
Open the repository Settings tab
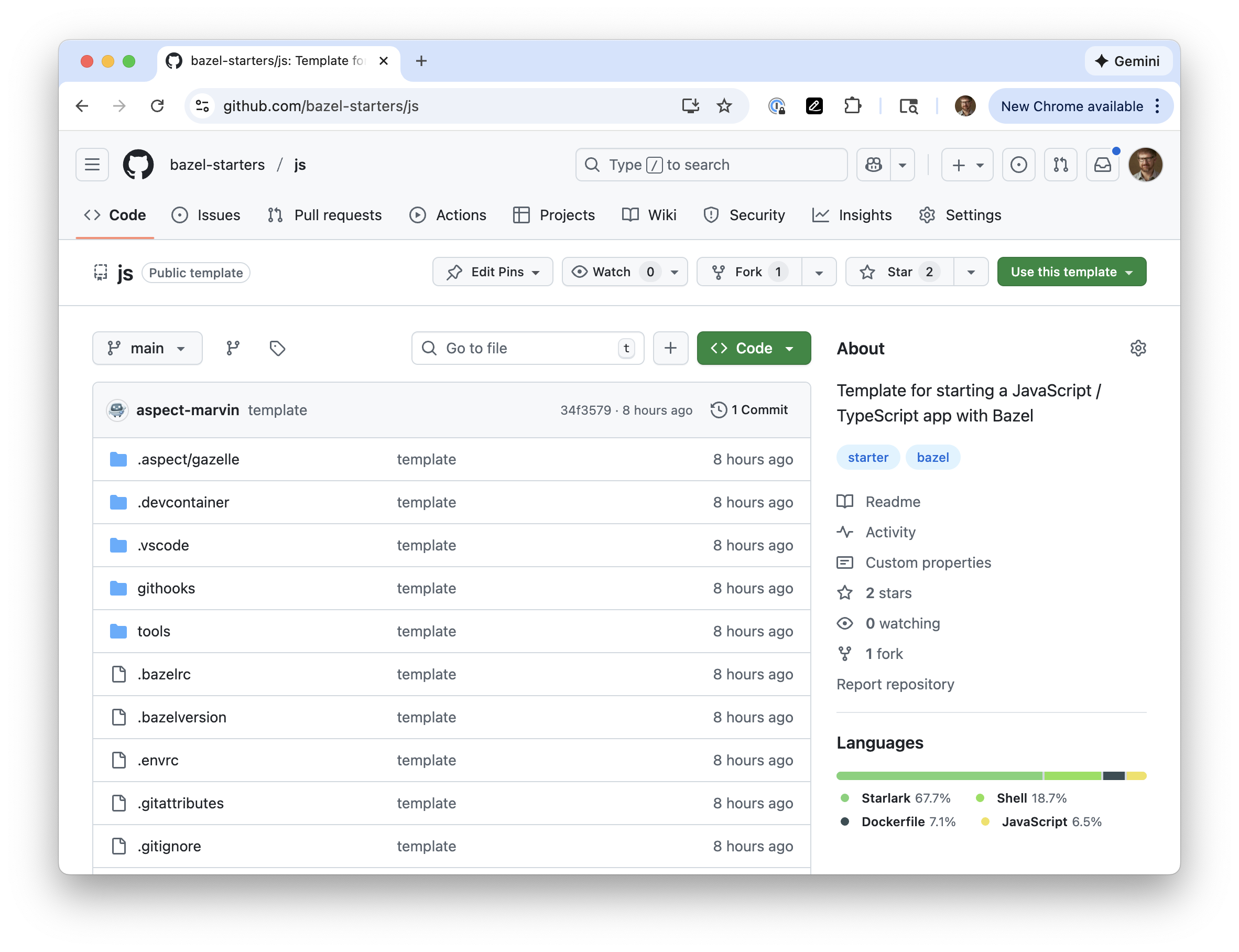[960, 215]
